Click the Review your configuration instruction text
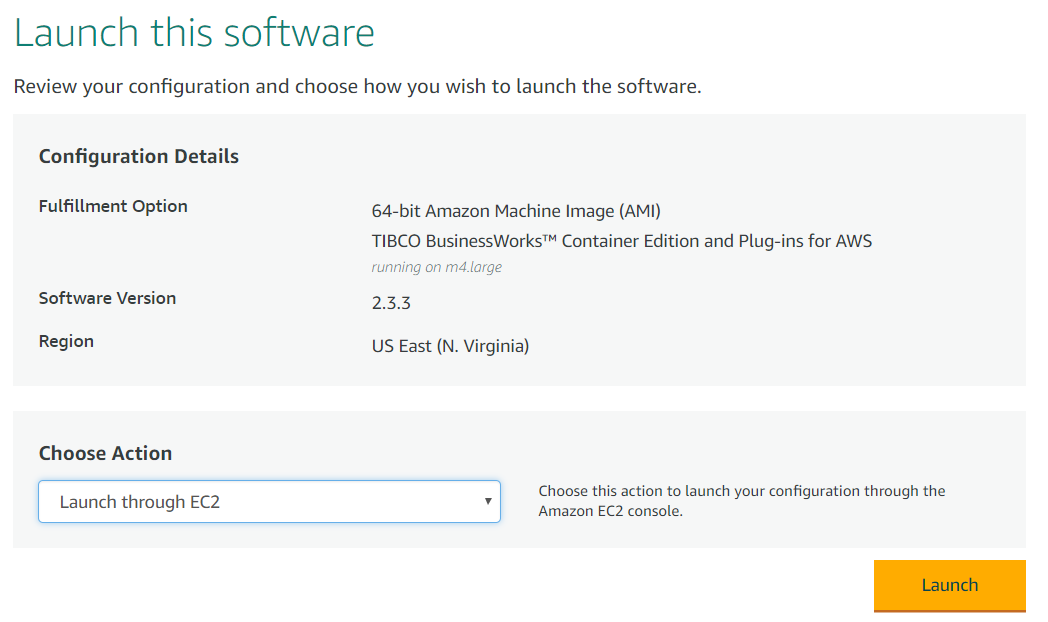Image resolution: width=1048 pixels, height=622 pixels. pos(357,86)
